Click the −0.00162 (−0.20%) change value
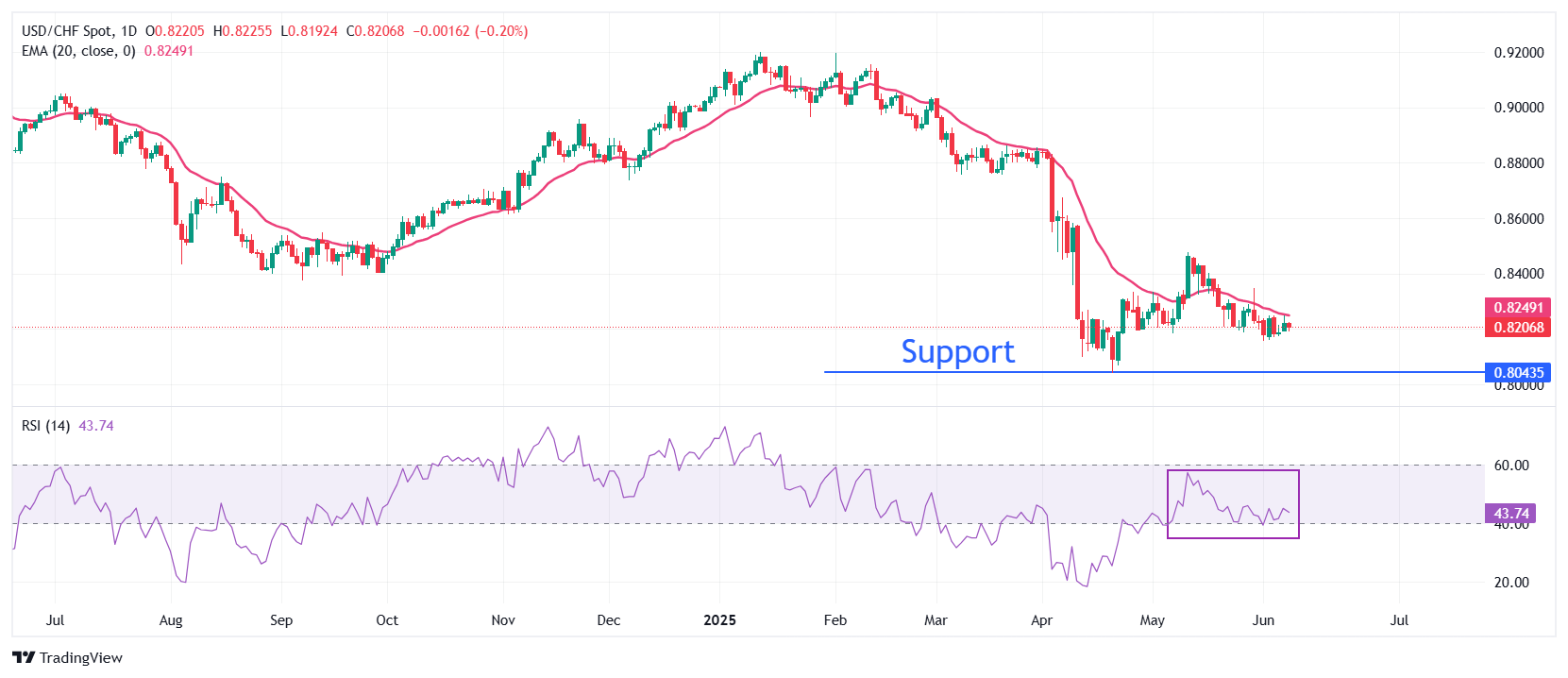 [470, 31]
